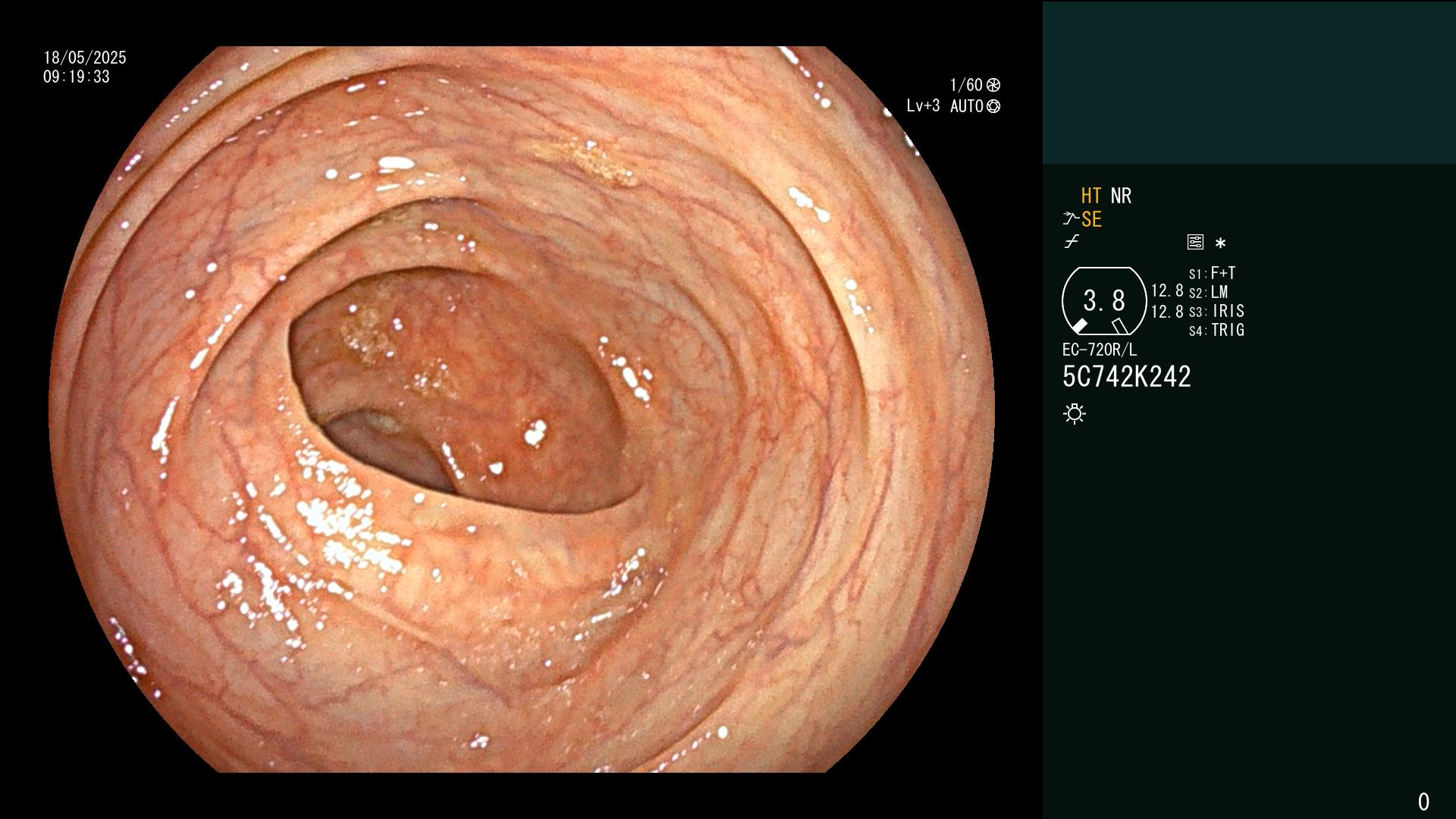Click the scope tip diameter 3.8 diagram
The height and width of the screenshot is (819, 1456).
(1104, 301)
